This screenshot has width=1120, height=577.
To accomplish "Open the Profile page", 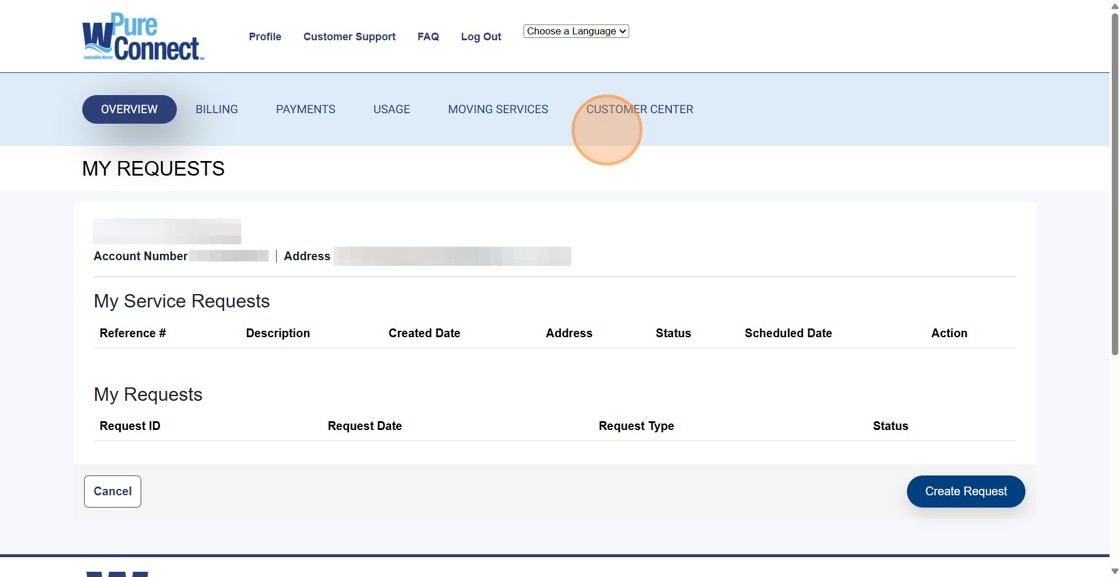I will pos(264,36).
